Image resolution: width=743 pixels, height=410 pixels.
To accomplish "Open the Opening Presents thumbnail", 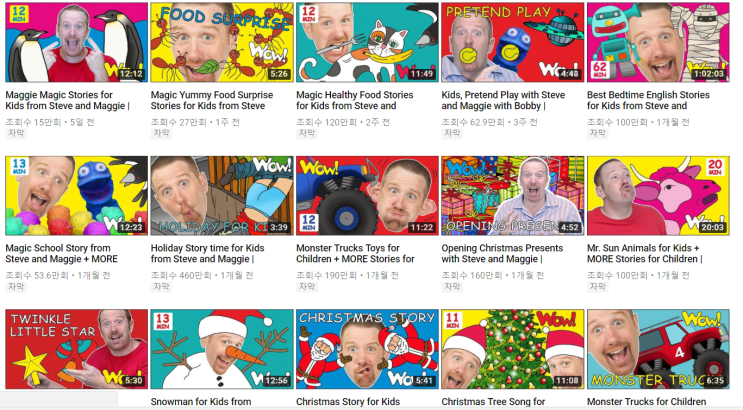I will tap(513, 196).
